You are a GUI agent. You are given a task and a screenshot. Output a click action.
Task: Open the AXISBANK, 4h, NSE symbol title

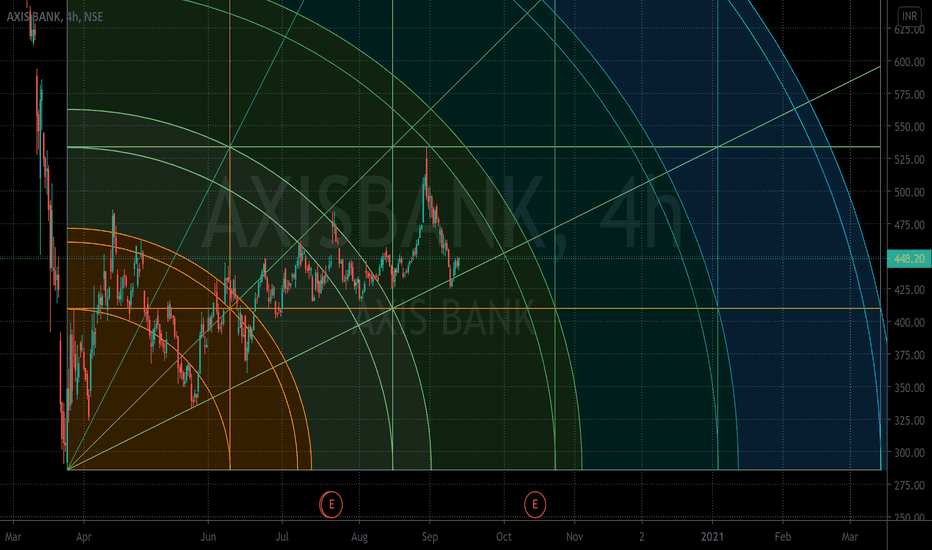[55, 17]
